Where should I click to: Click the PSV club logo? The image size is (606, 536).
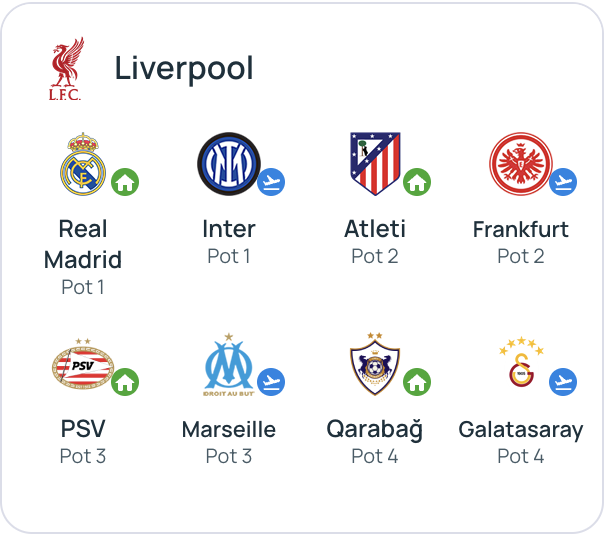click(x=82, y=365)
